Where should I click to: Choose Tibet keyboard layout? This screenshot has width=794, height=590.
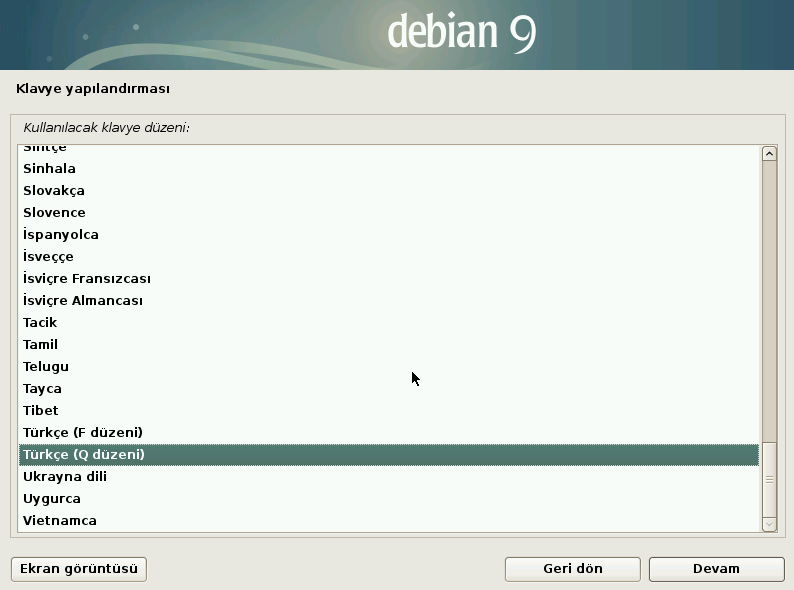pos(389,411)
